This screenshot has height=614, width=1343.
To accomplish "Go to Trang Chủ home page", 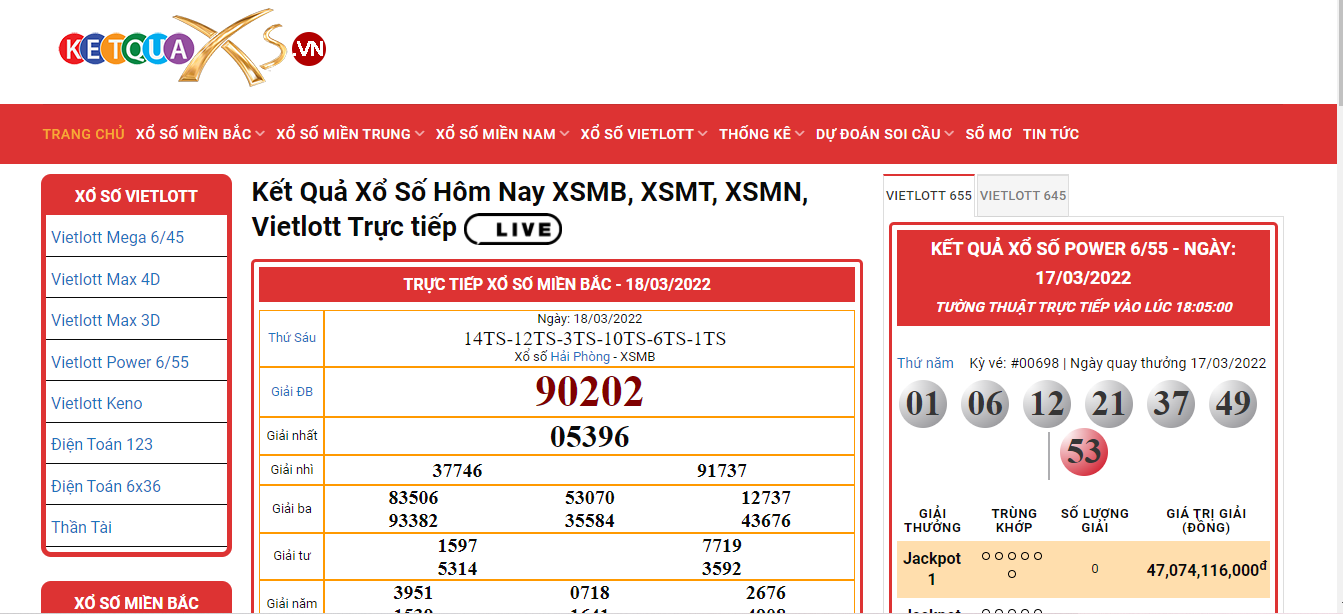I will point(83,134).
